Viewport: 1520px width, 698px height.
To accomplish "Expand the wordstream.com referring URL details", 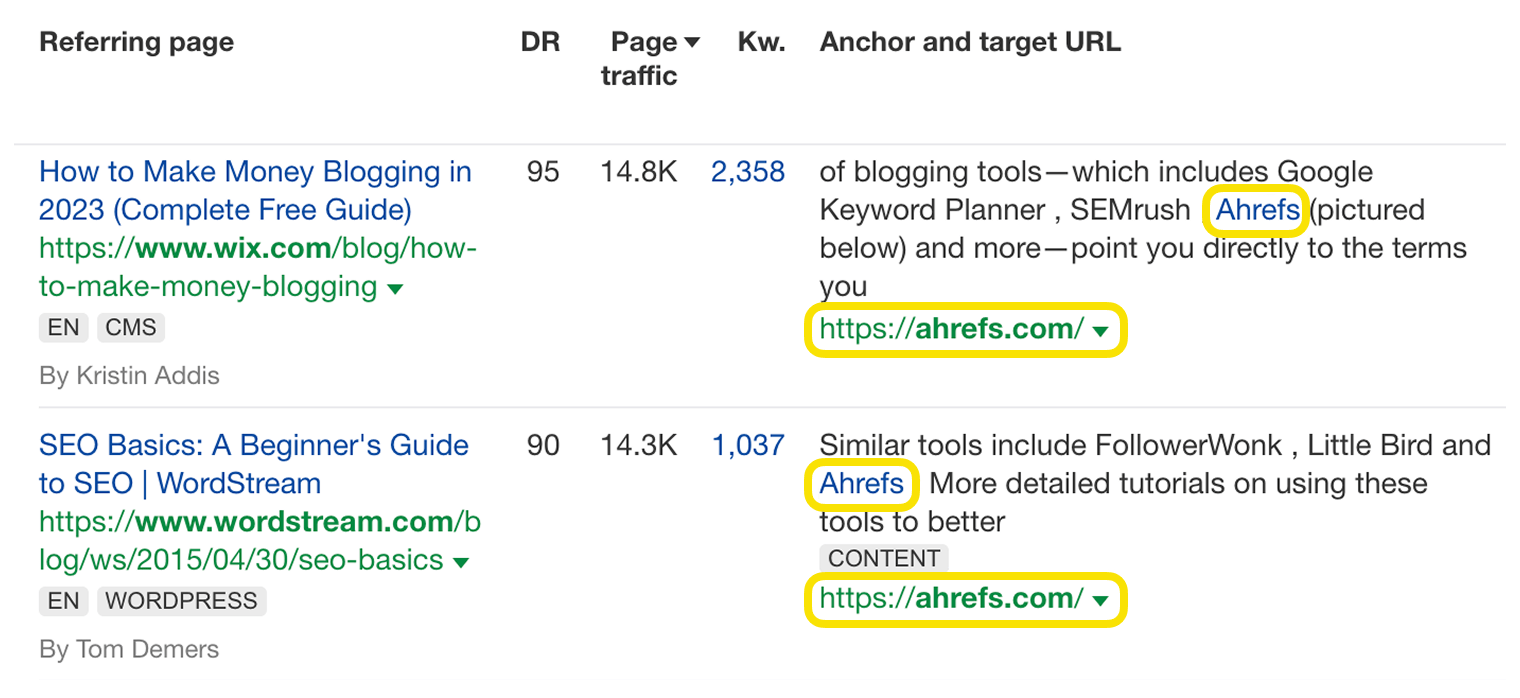I will click(x=461, y=560).
